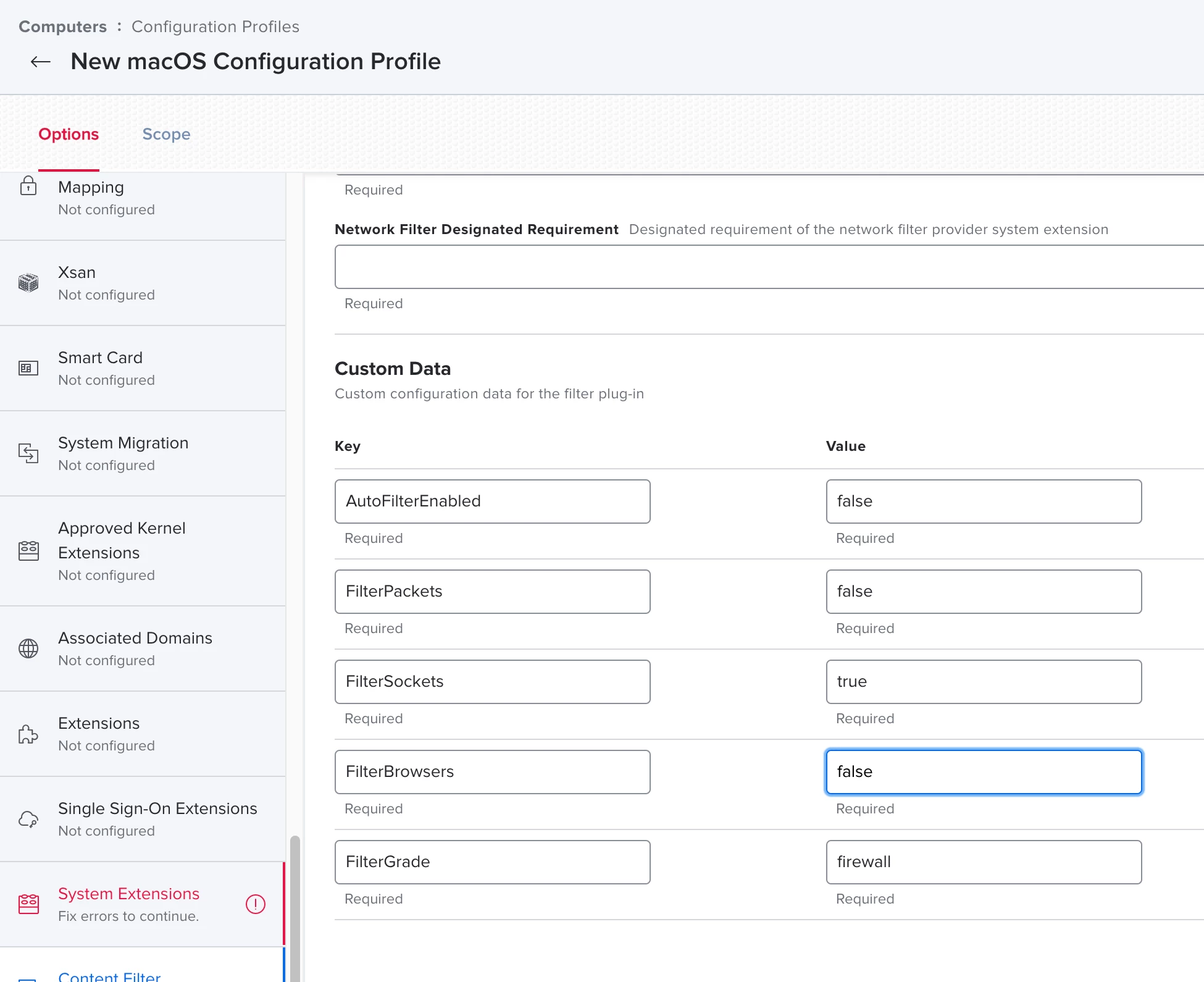Click the Approved Kernel Extensions icon
Viewport: 1204px width, 982px height.
coord(28,551)
